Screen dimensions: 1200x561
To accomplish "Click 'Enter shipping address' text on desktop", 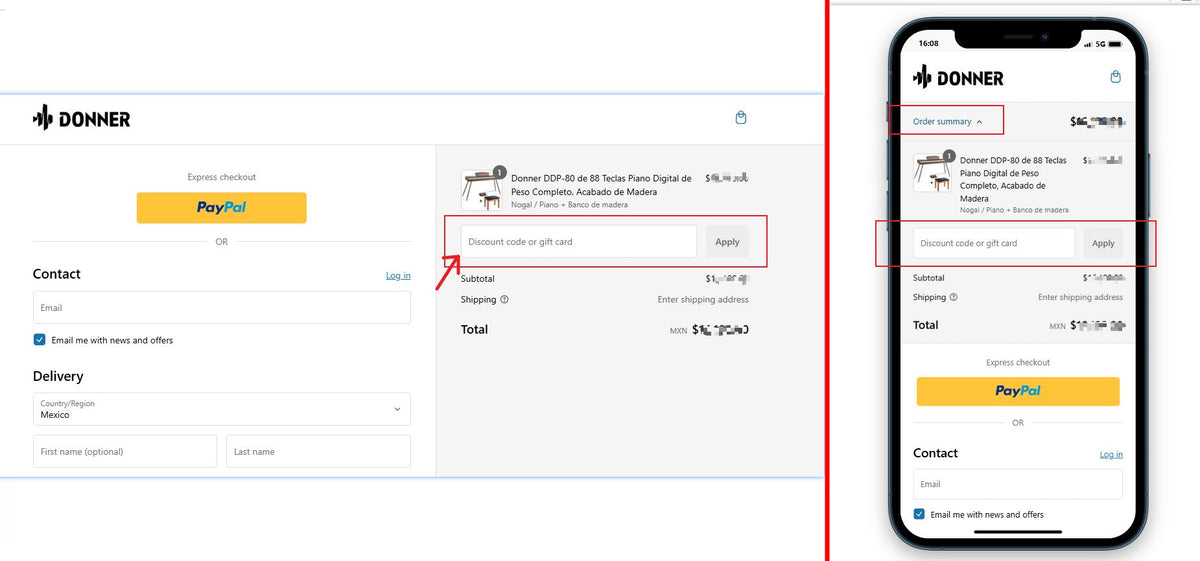I will tap(703, 299).
